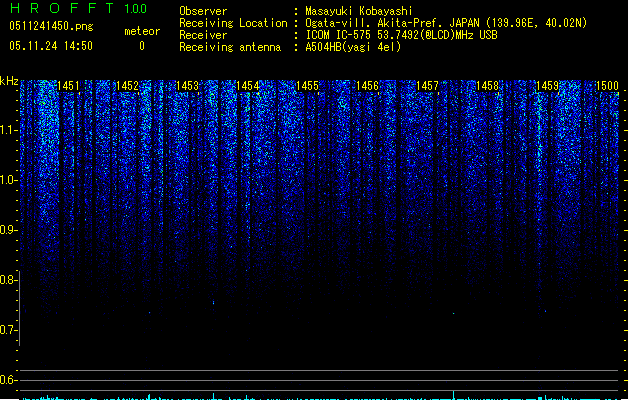Screen dimensions: 629x400
Task: Click the Receiving antenna label
Action: click(230, 47)
